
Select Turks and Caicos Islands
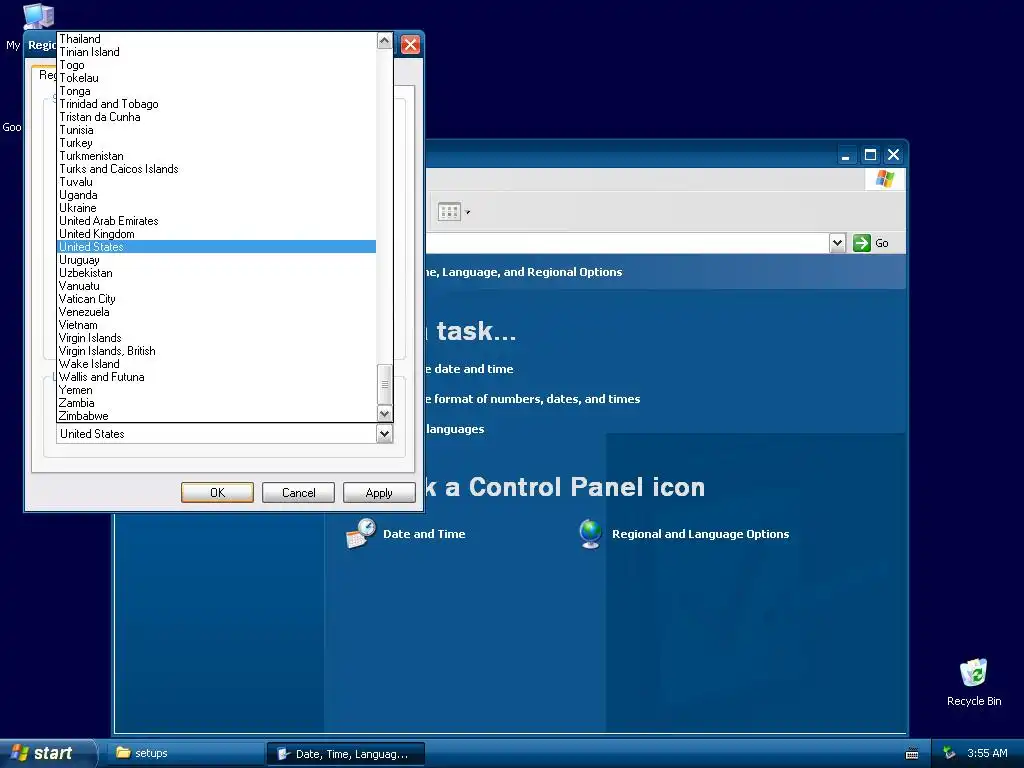[216, 169]
